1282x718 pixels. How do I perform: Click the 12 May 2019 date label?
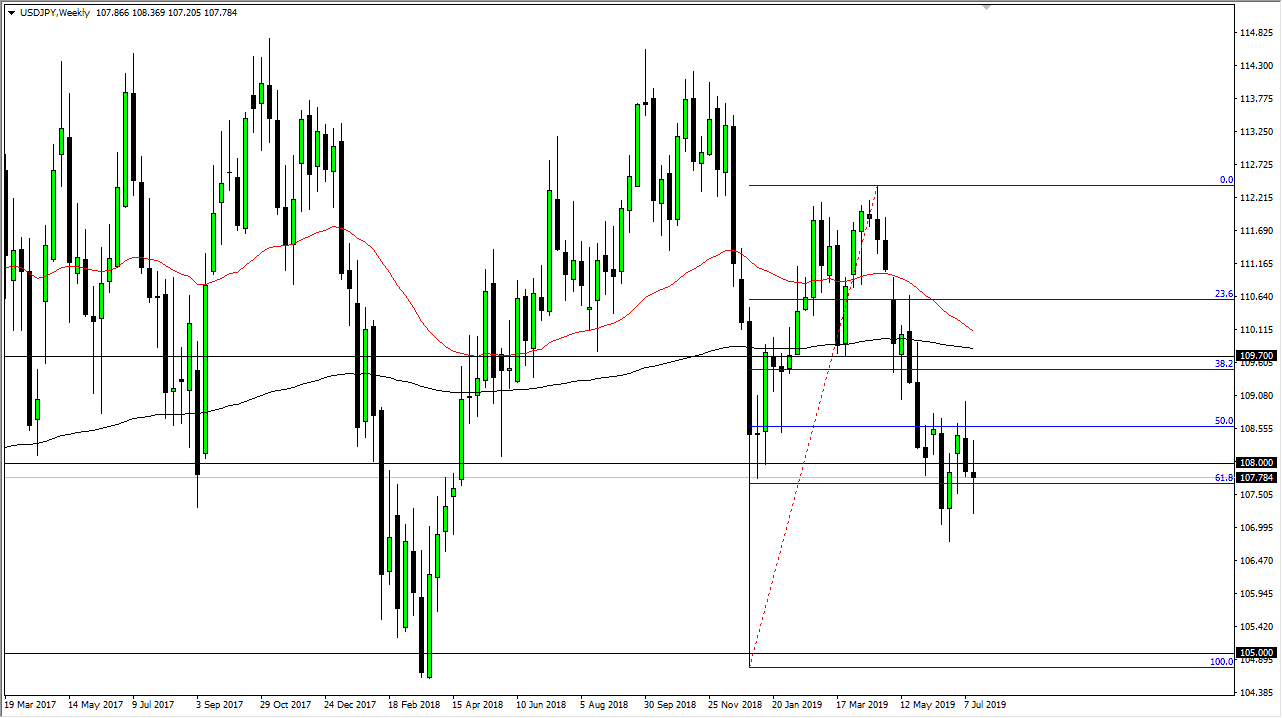tap(925, 704)
